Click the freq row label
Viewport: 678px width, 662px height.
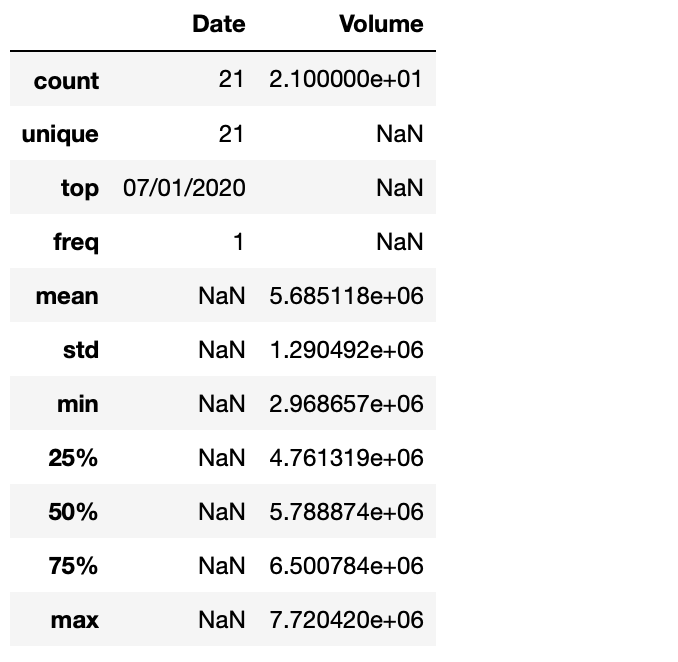click(76, 243)
